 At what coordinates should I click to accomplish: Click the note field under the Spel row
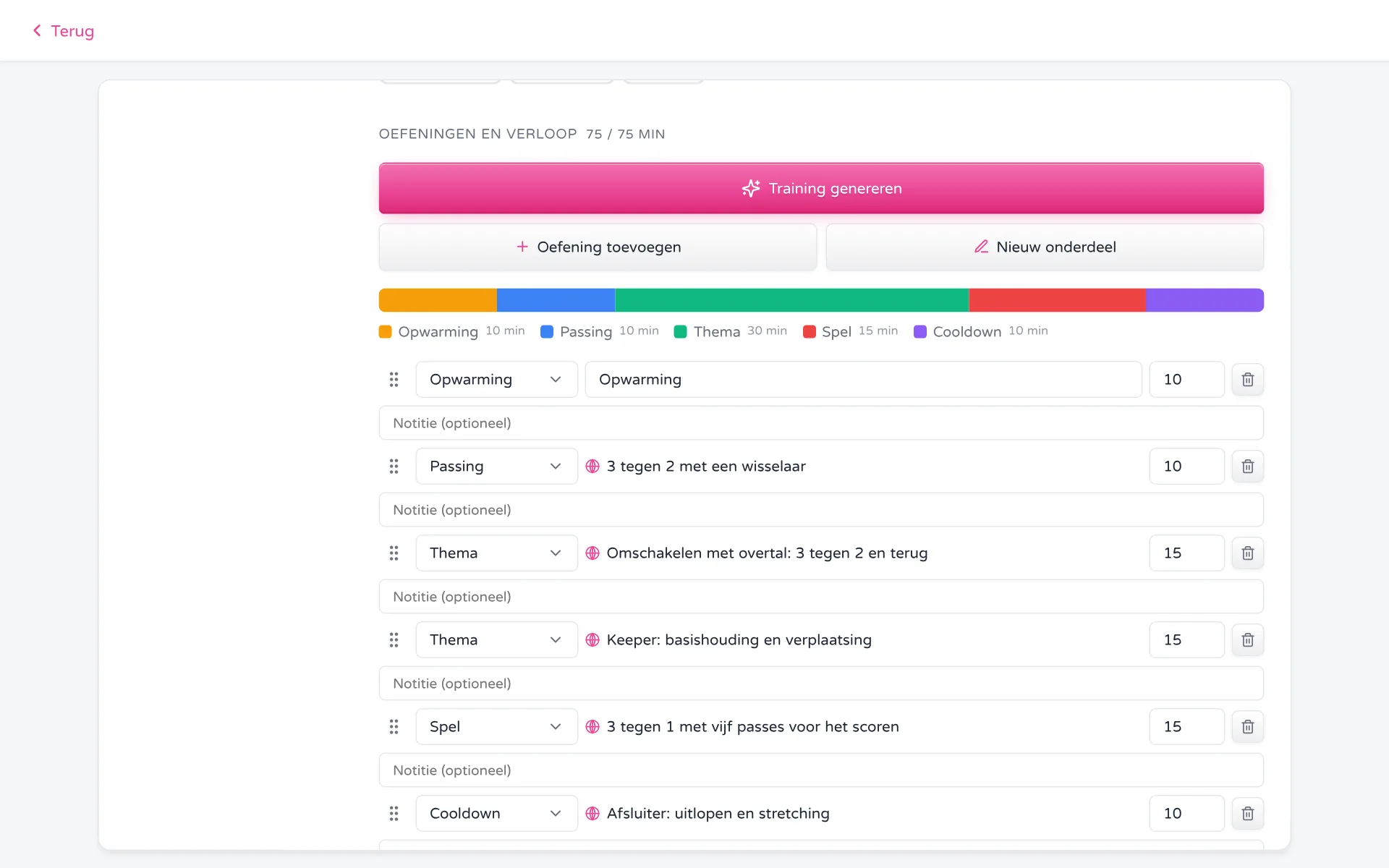tap(821, 770)
